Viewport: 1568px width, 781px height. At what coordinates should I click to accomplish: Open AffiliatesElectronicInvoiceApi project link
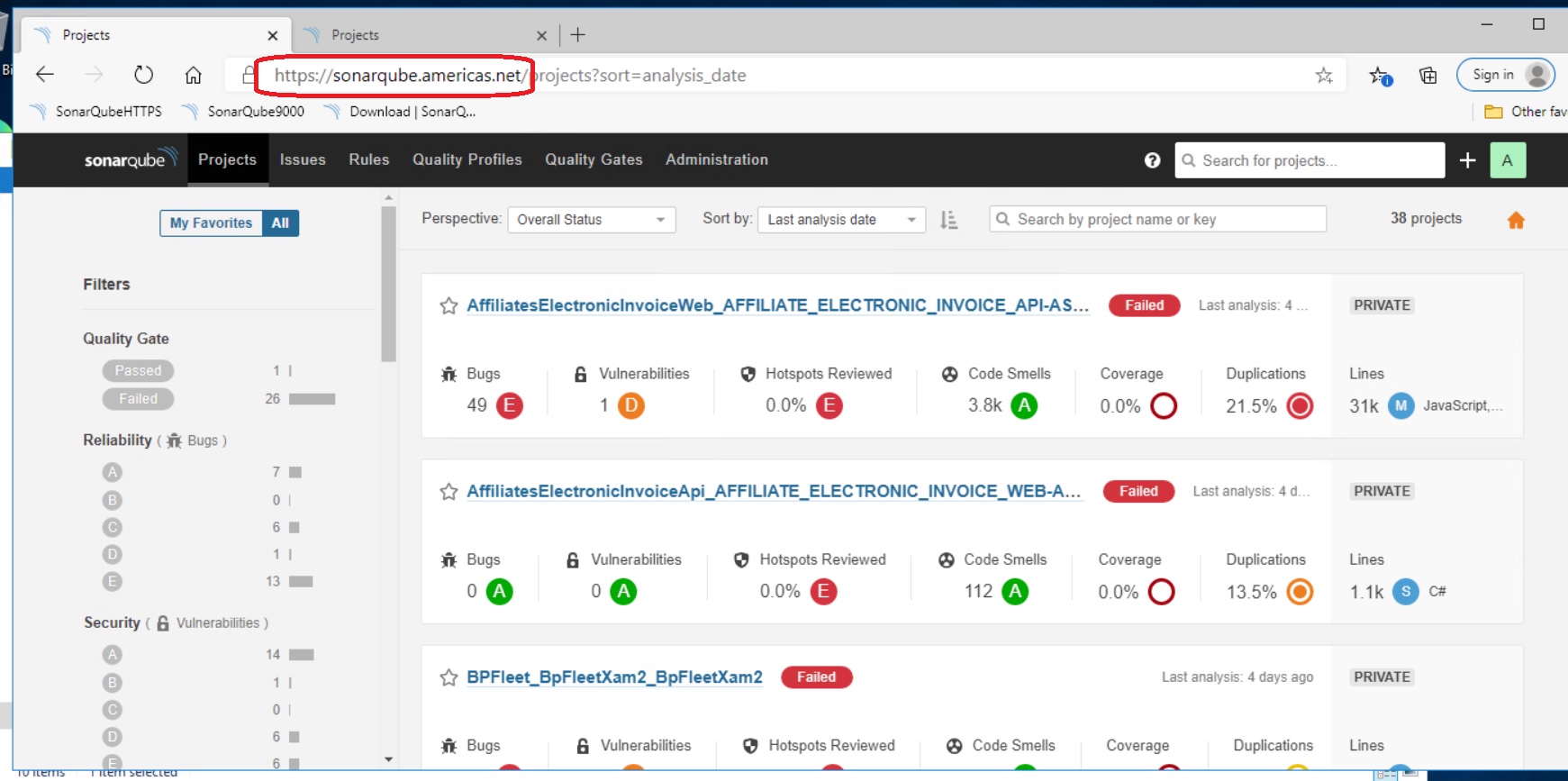point(774,491)
